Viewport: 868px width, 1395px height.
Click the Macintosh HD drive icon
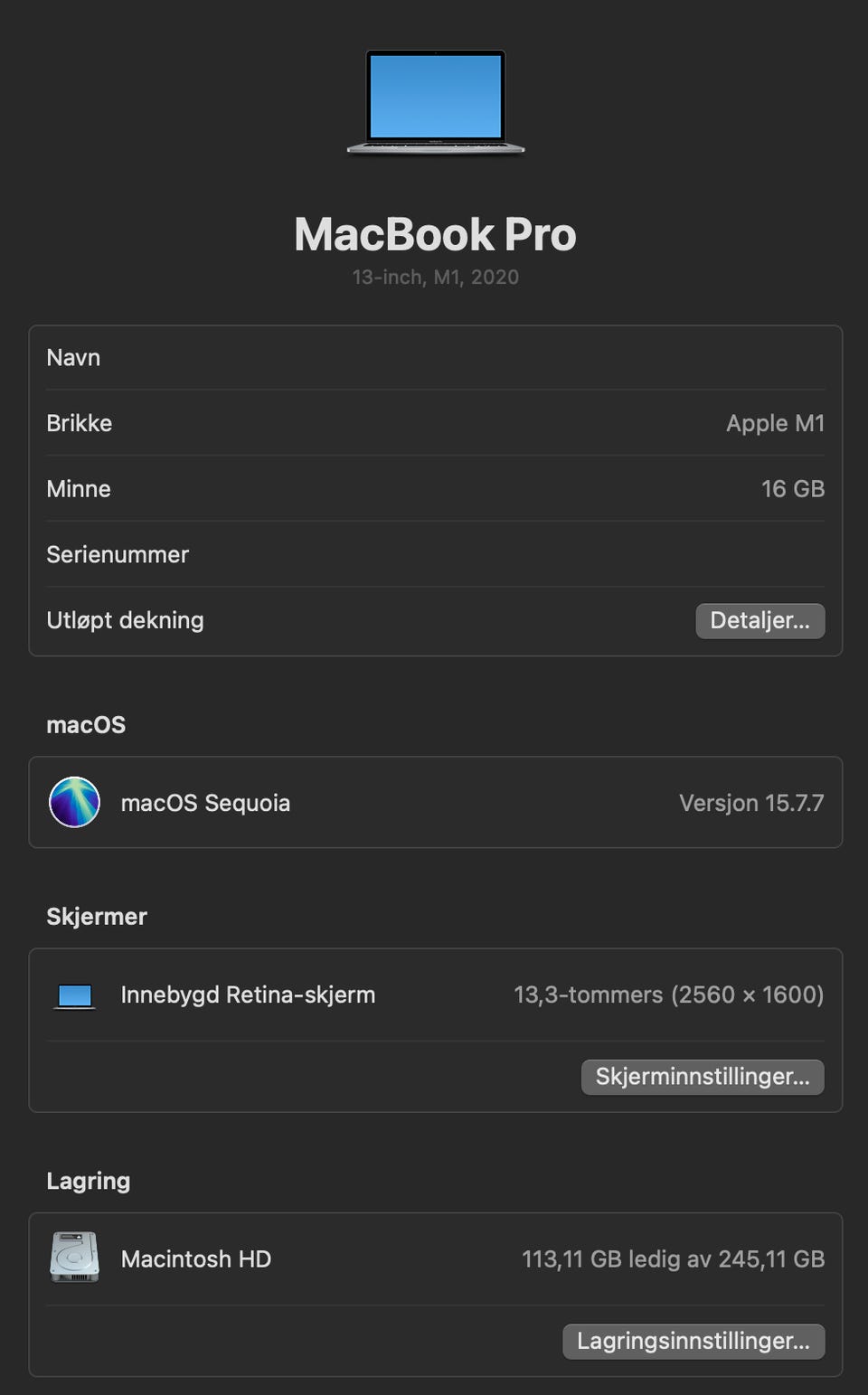click(x=74, y=1257)
